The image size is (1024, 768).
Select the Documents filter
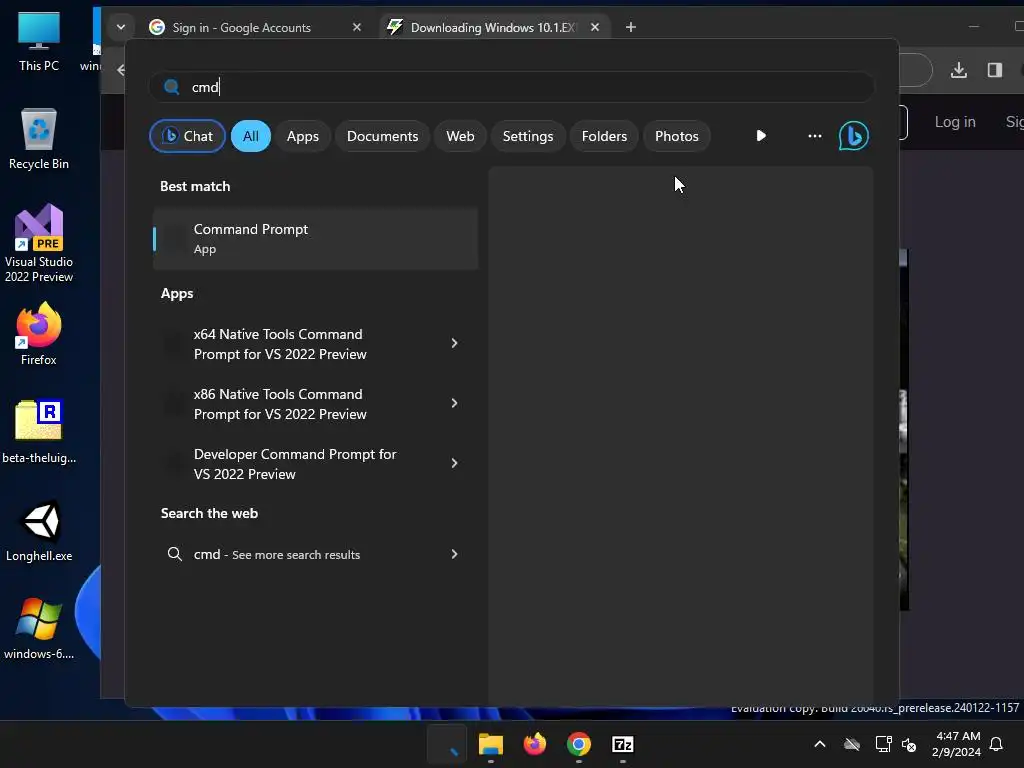(x=383, y=136)
